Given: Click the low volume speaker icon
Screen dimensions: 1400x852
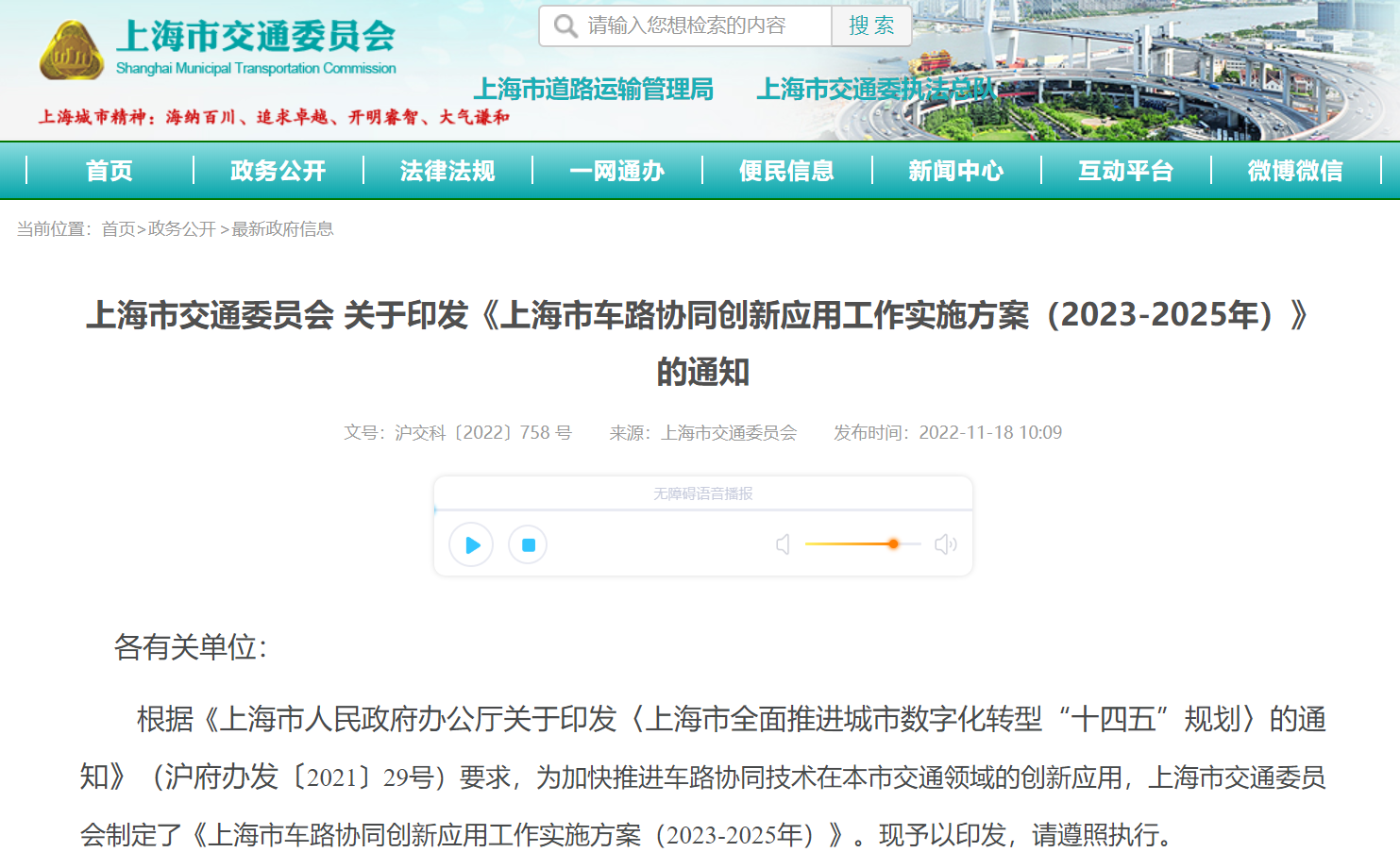Looking at the screenshot, I should [783, 544].
